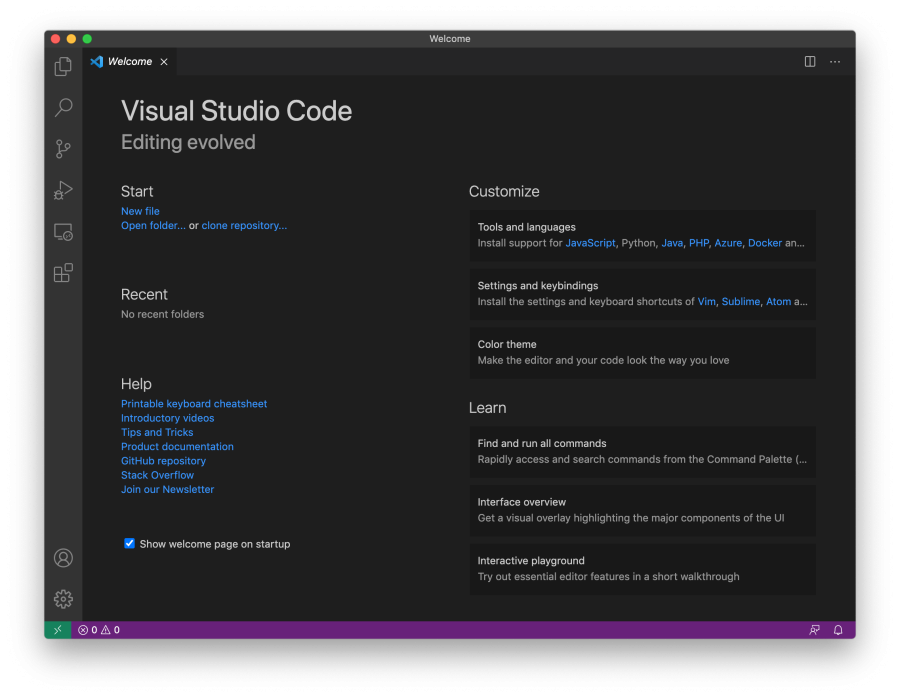Install Vim keybindings link
The width and height of the screenshot is (900, 697).
(707, 301)
